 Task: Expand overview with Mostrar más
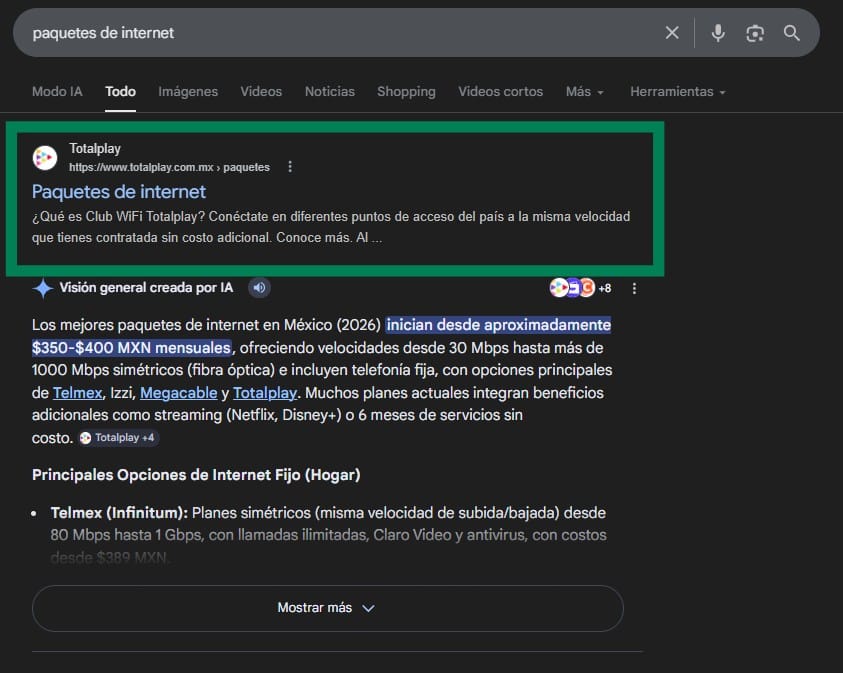pyautogui.click(x=327, y=608)
